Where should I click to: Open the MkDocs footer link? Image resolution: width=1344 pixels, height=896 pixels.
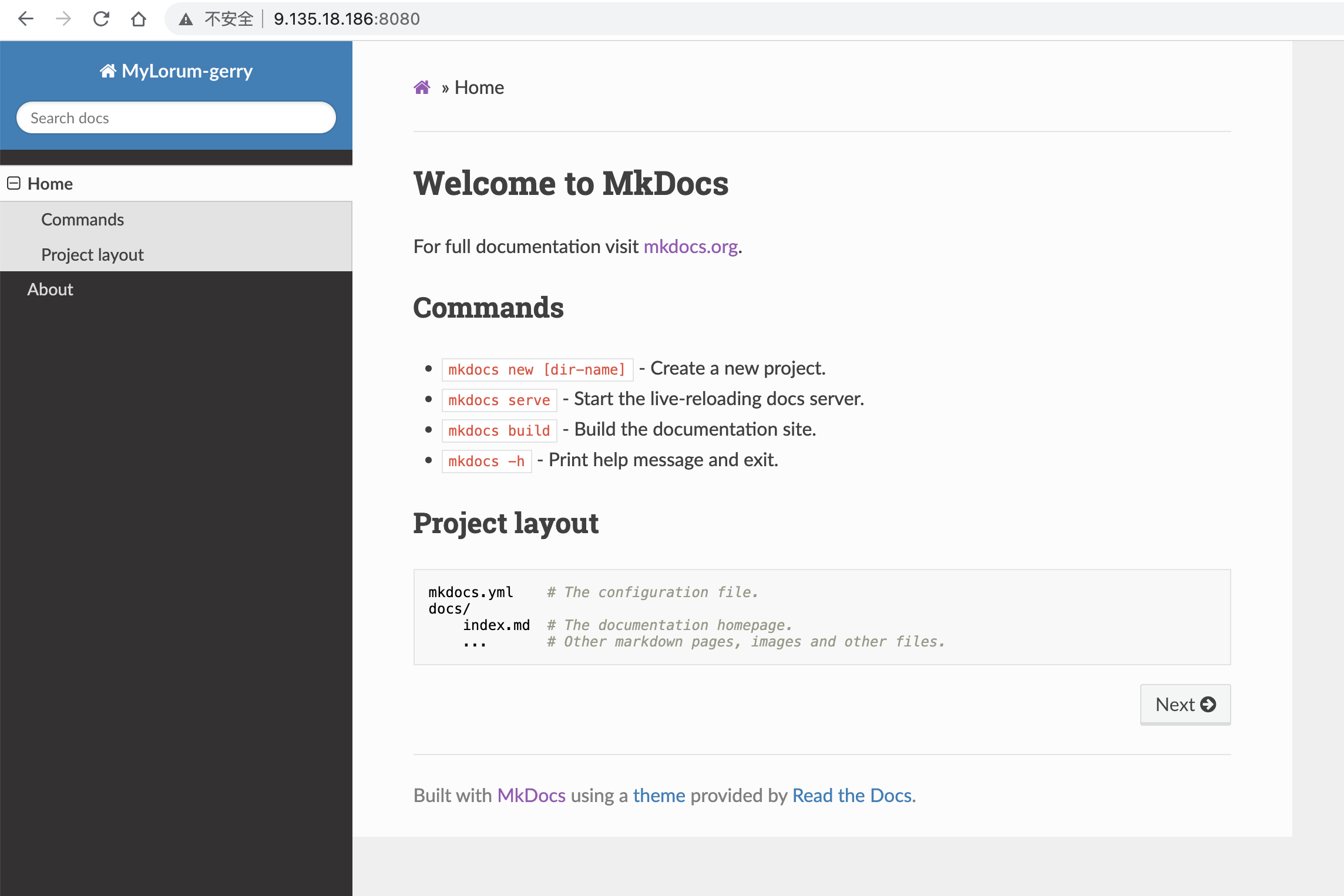coord(531,795)
